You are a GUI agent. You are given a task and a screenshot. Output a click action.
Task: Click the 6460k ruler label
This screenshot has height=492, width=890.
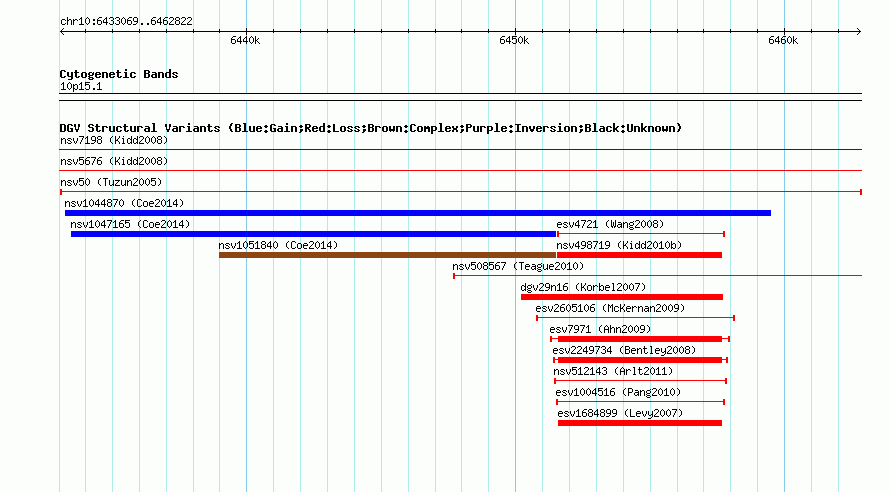point(783,40)
